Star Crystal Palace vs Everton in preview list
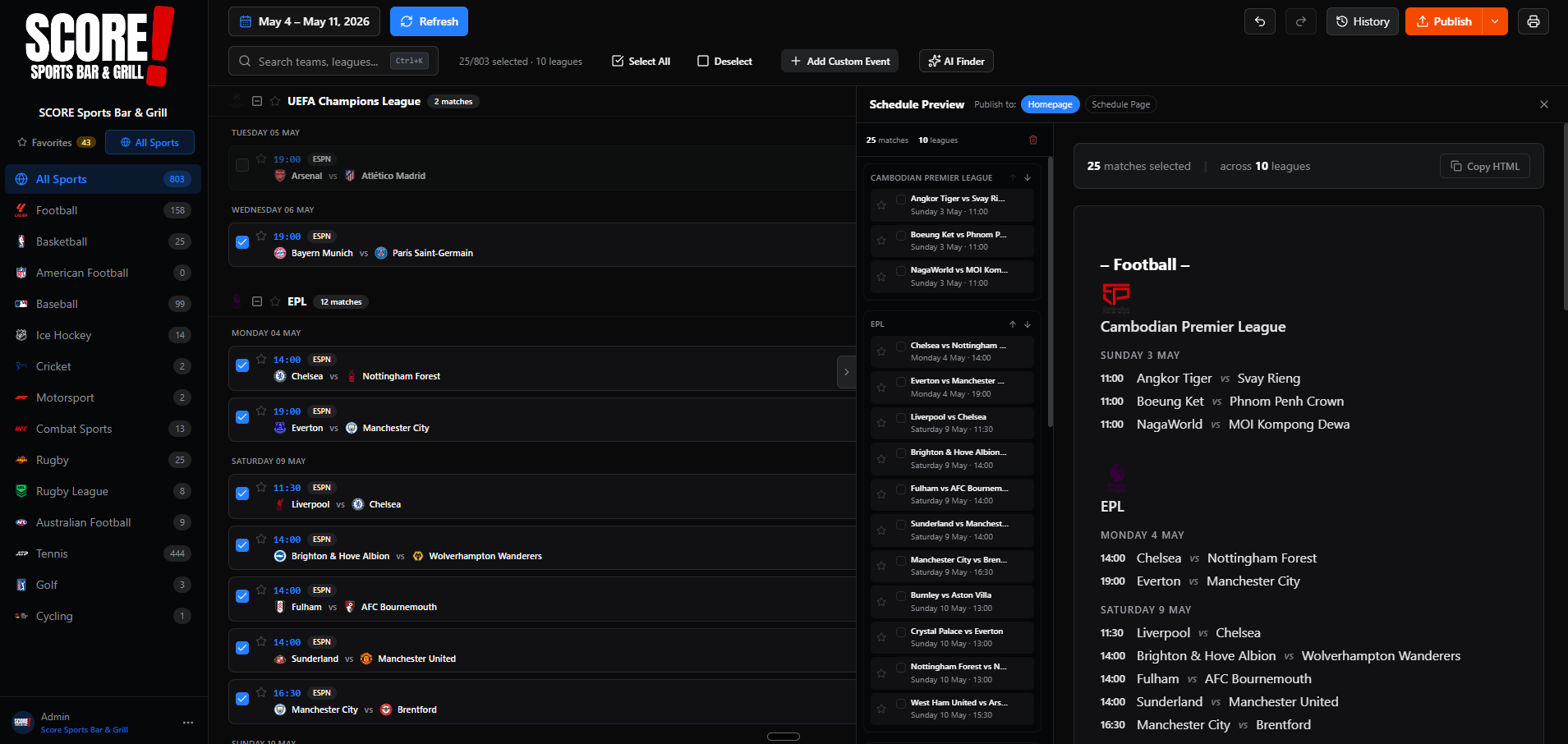 coord(881,637)
